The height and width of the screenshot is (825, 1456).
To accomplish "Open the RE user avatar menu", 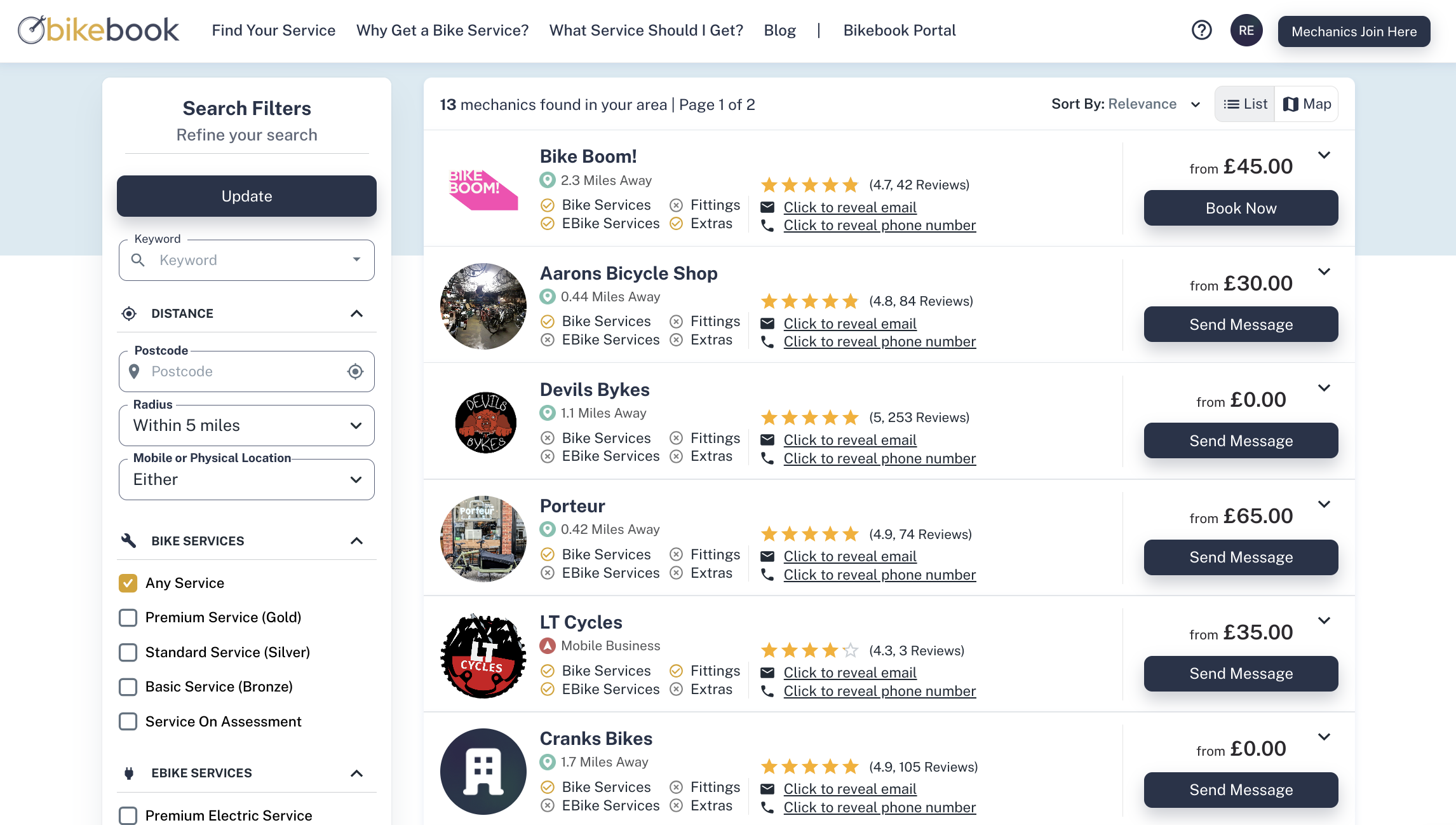I will pyautogui.click(x=1246, y=31).
